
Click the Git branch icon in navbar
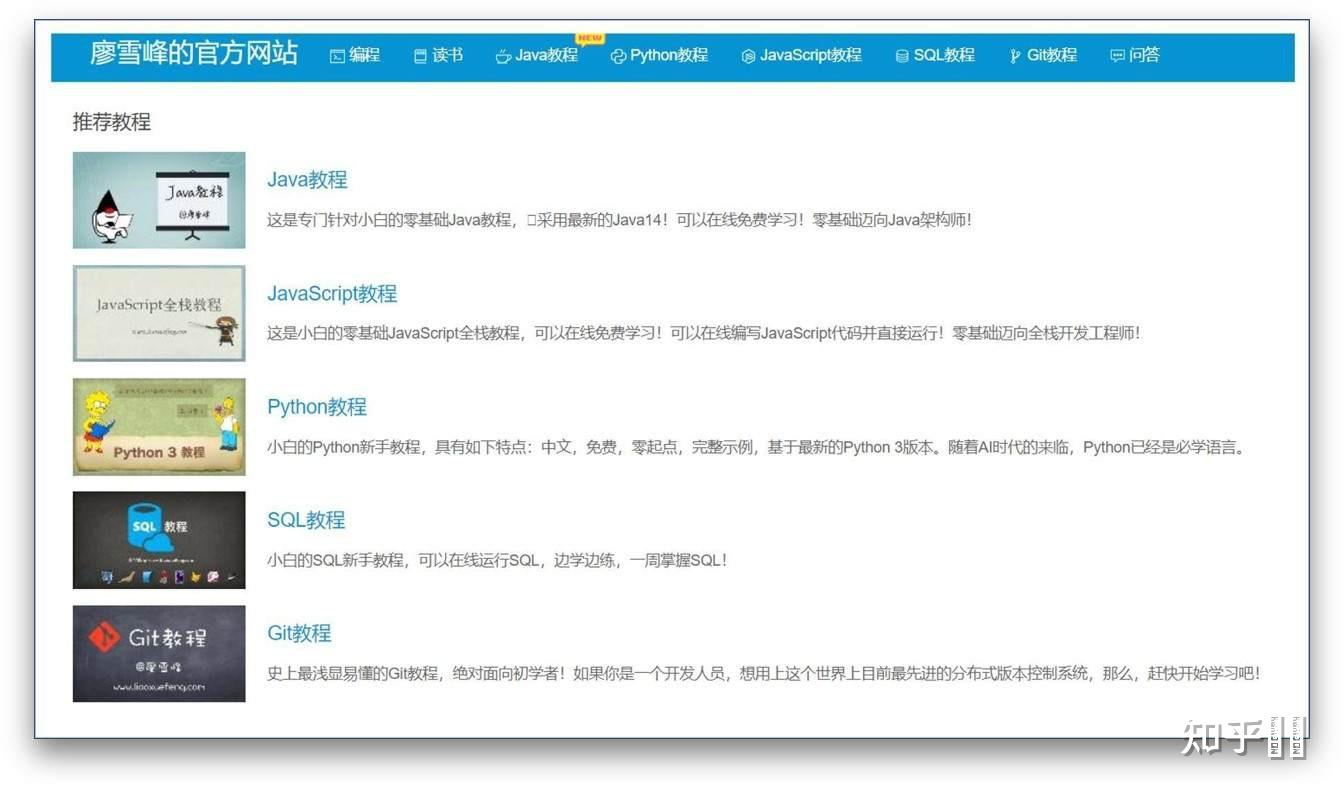[1012, 55]
